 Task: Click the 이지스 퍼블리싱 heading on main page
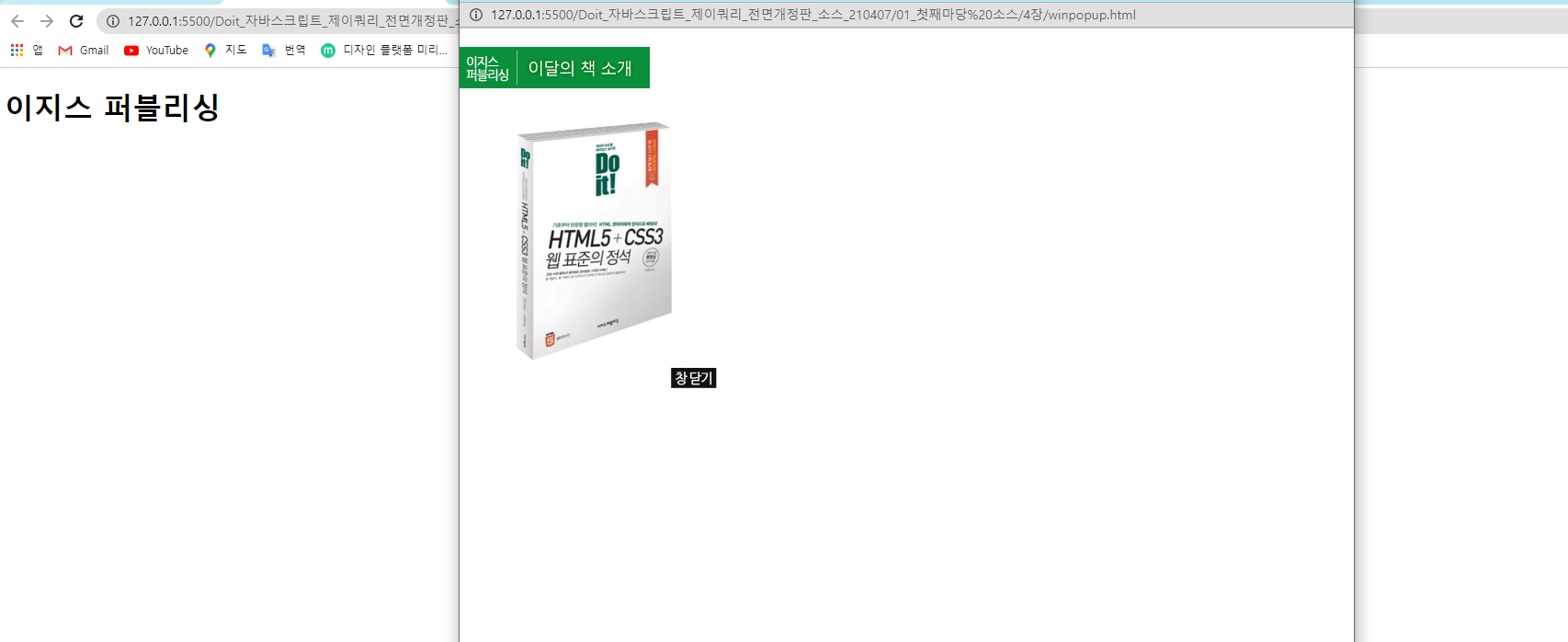112,108
